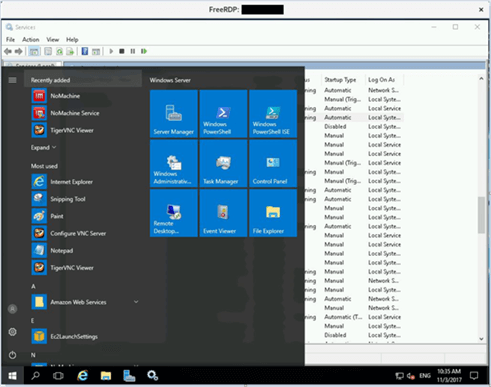Open the File menu in Services
Image resolution: width=491 pixels, height=387 pixels.
10,40
